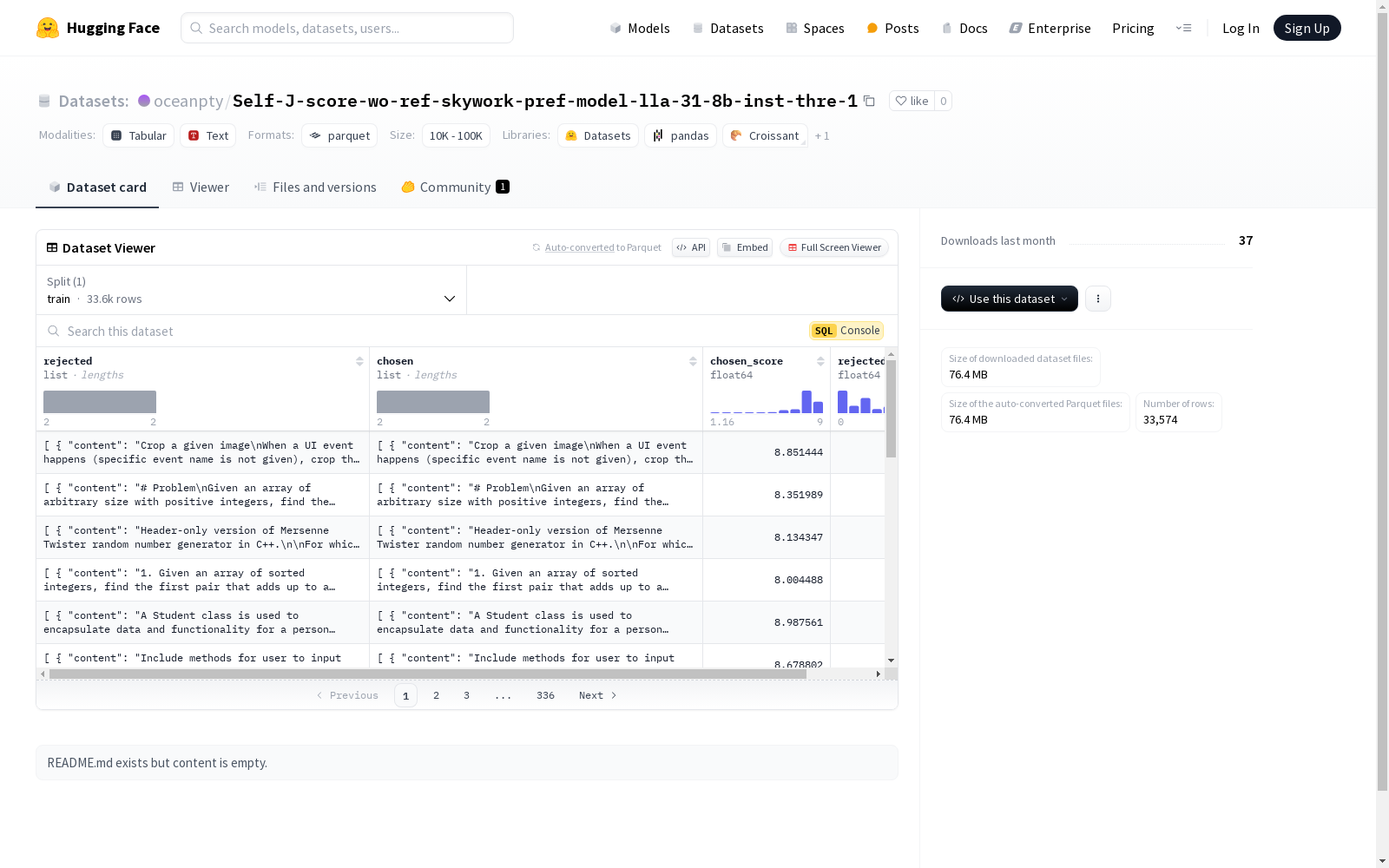Click the chosen cell about A Student class
The image size is (1389, 868).
(x=537, y=622)
